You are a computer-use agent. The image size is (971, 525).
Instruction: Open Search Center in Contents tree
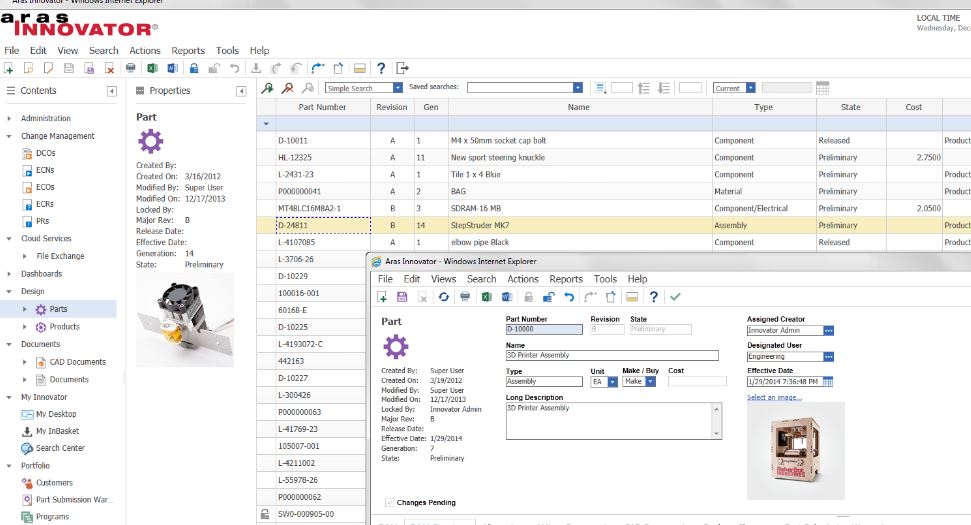(x=60, y=448)
